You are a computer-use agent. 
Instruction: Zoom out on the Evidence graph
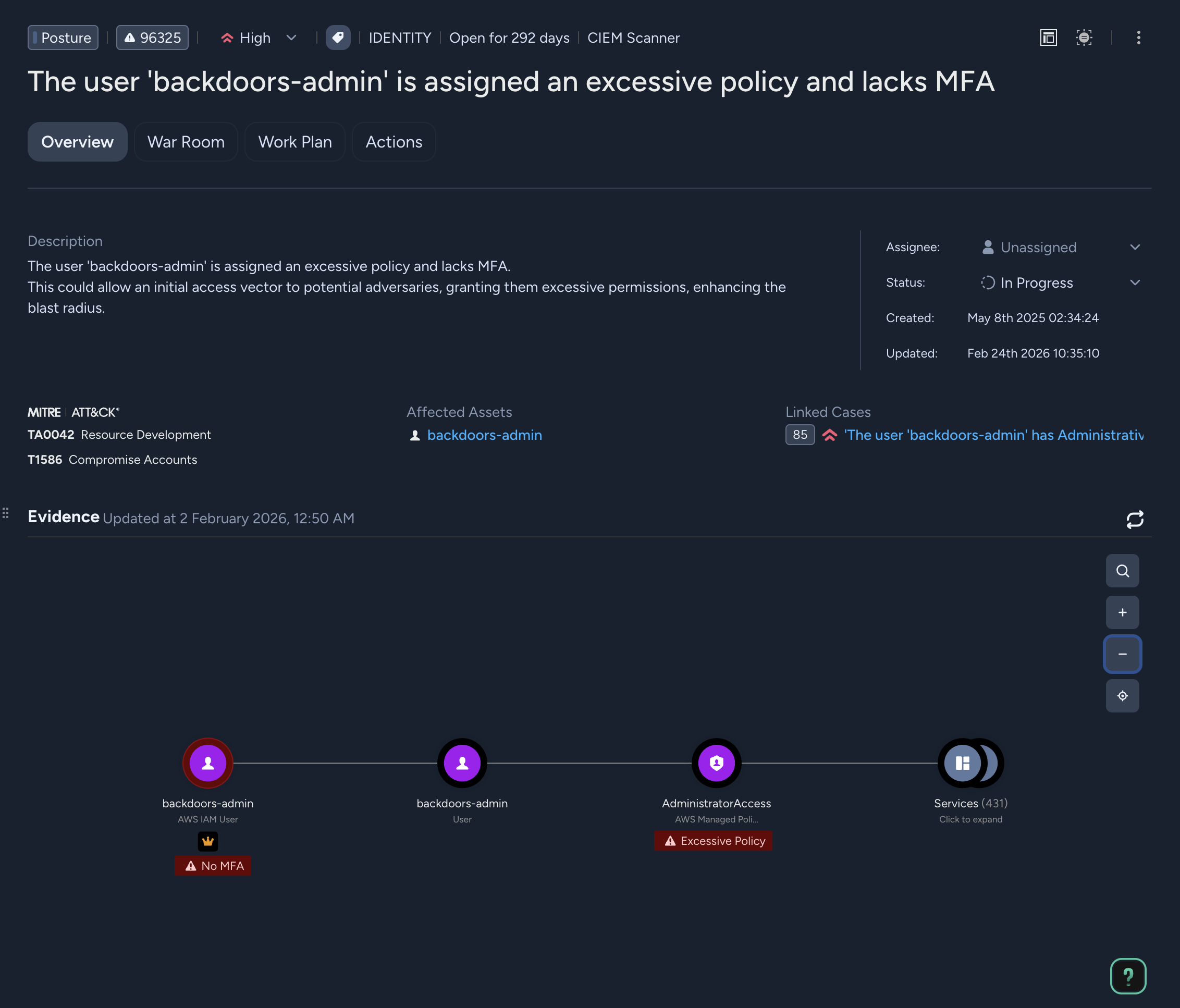tap(1123, 654)
